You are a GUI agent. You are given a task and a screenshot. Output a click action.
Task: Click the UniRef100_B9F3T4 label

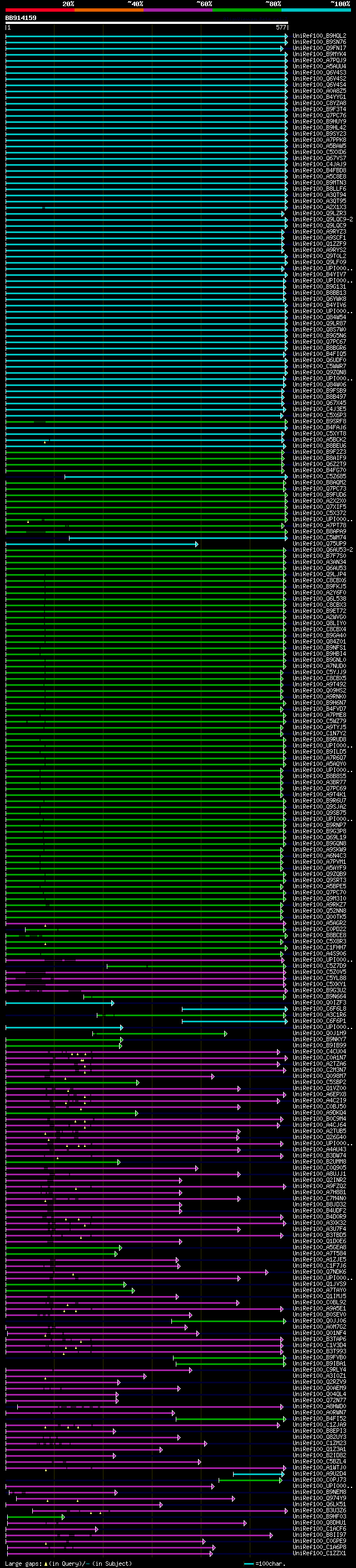click(319, 109)
